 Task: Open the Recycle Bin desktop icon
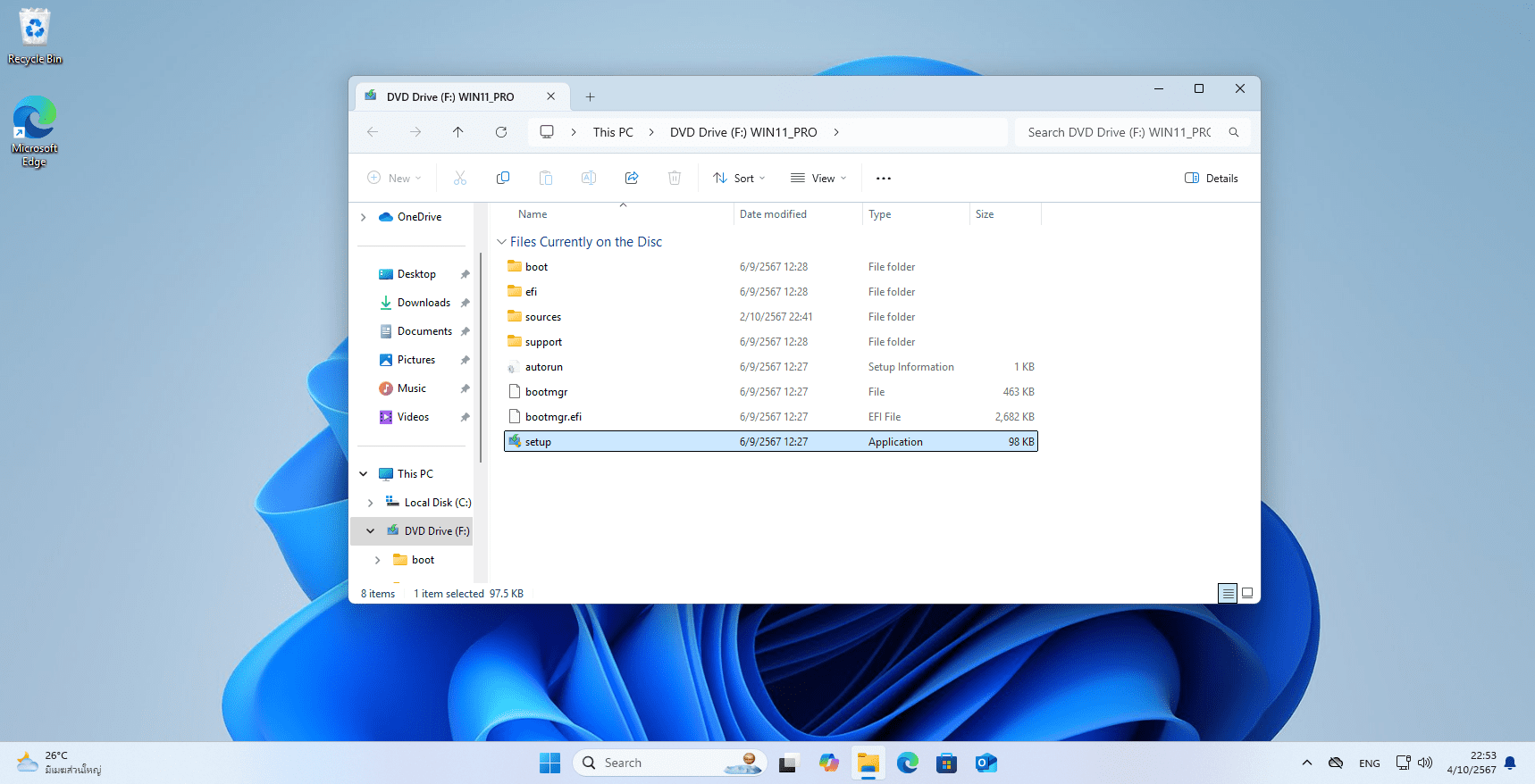pos(35,37)
